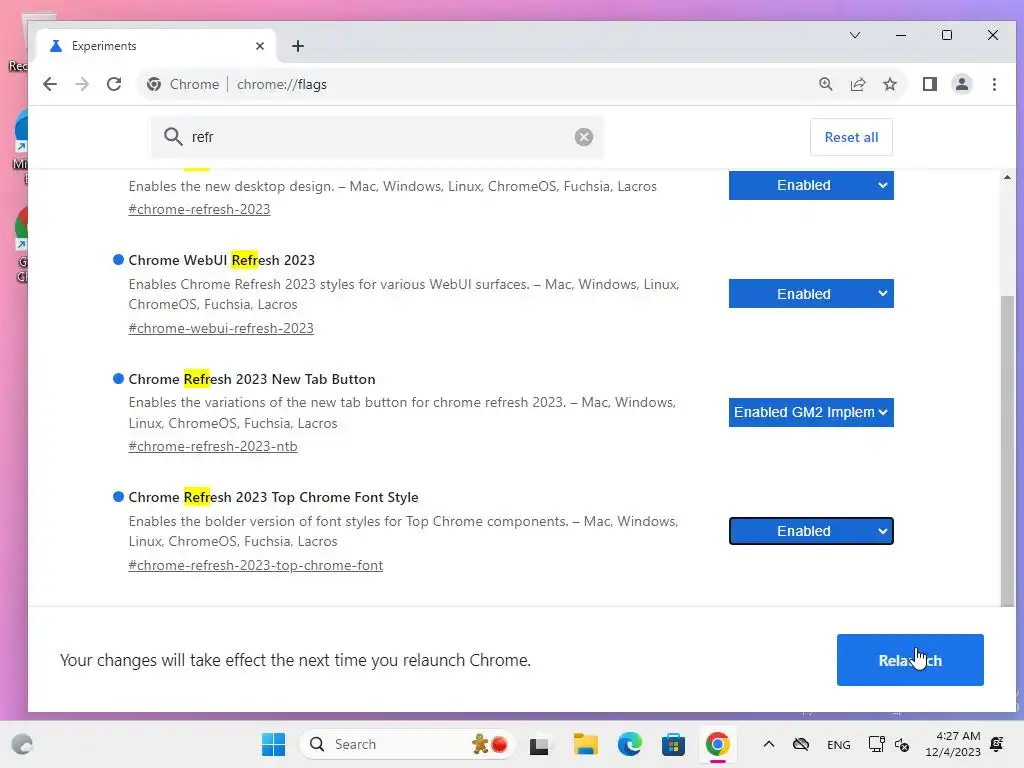Viewport: 1024px width, 768px height.
Task: Open the clock showing 4:27 AM
Action: pos(952,744)
